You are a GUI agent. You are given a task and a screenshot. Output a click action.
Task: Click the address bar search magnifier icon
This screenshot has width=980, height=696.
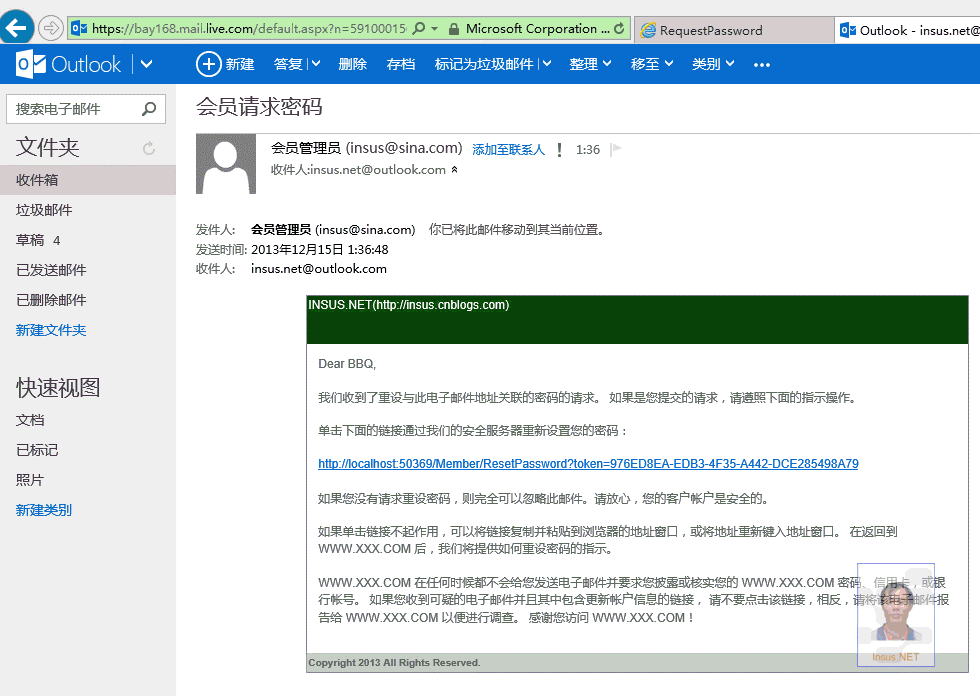tap(419, 29)
